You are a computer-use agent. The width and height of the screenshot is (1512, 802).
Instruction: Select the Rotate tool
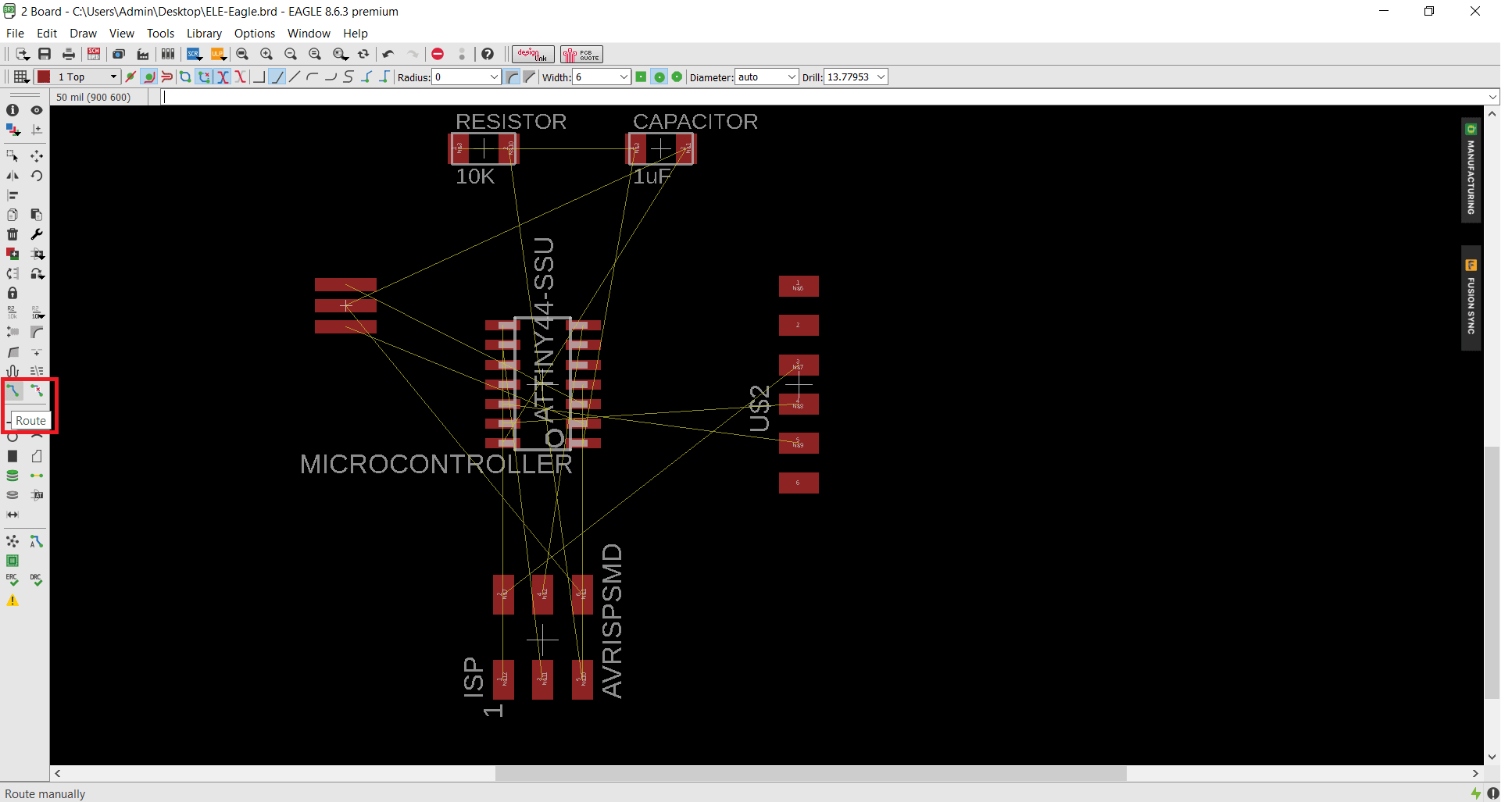pyautogui.click(x=37, y=176)
